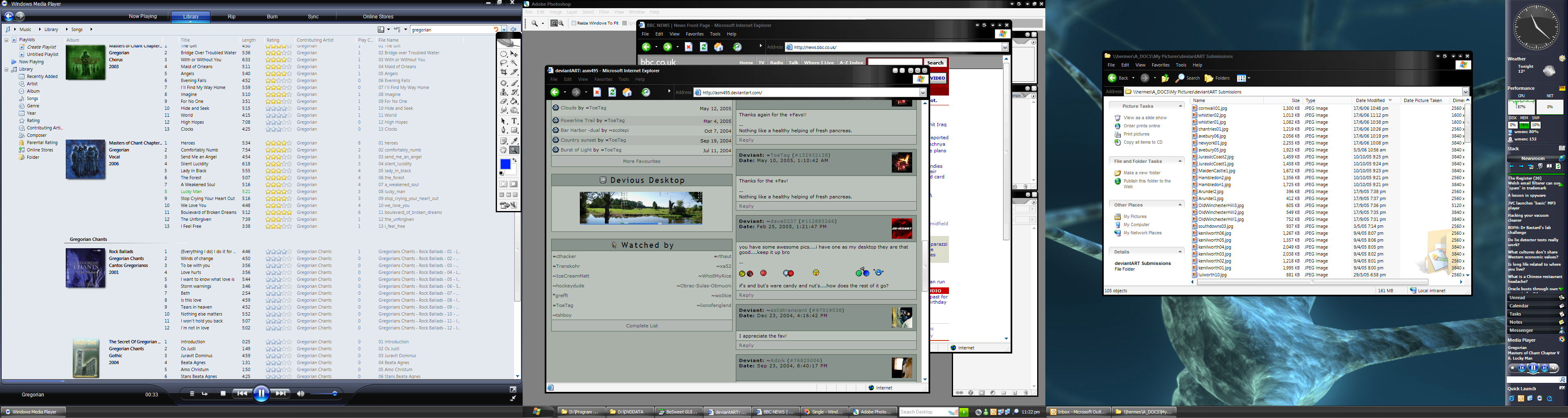
Task: Open Favorites menu in Explorer window
Action: (1160, 65)
